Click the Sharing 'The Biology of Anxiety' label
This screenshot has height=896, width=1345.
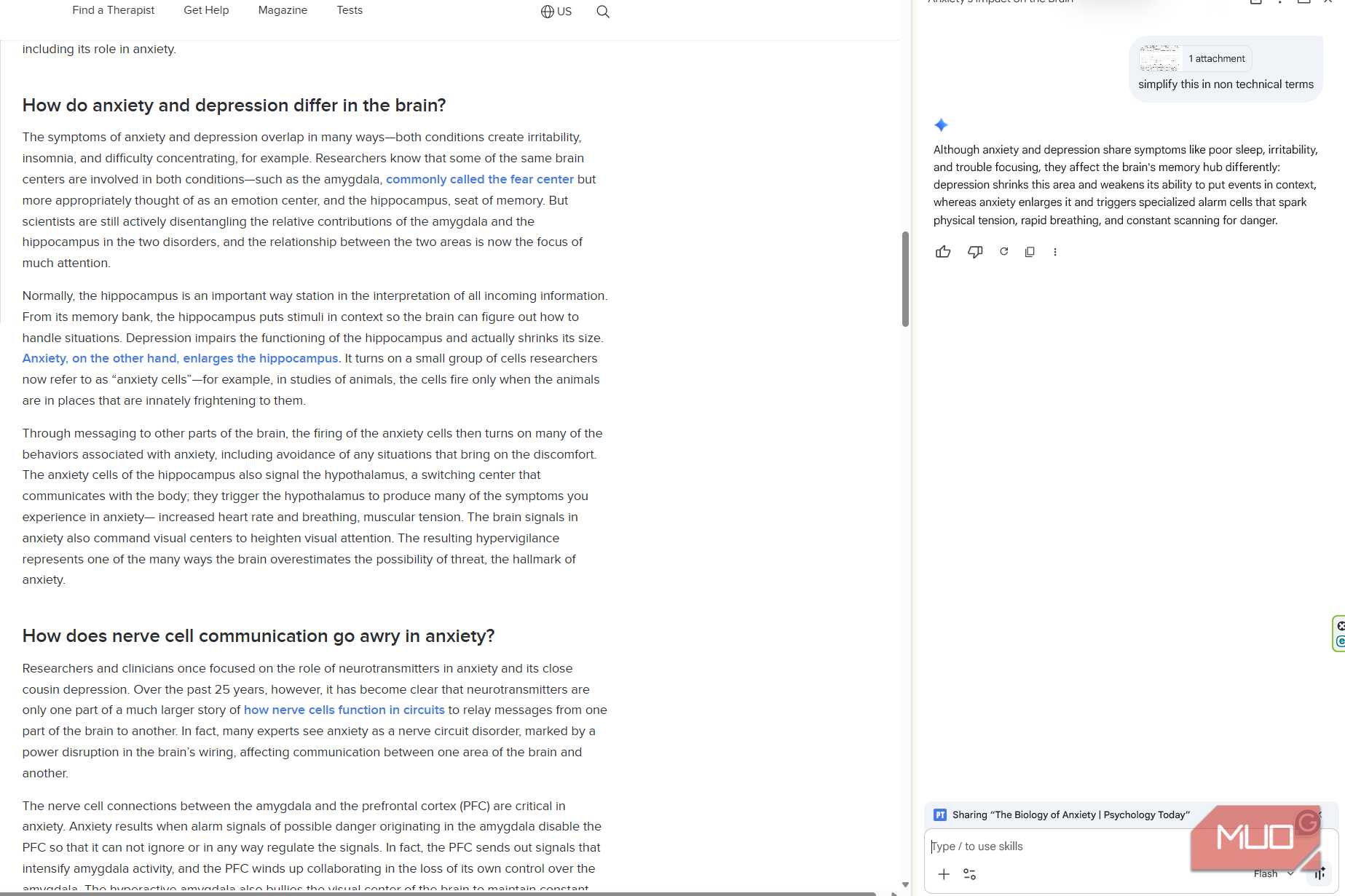(1070, 814)
